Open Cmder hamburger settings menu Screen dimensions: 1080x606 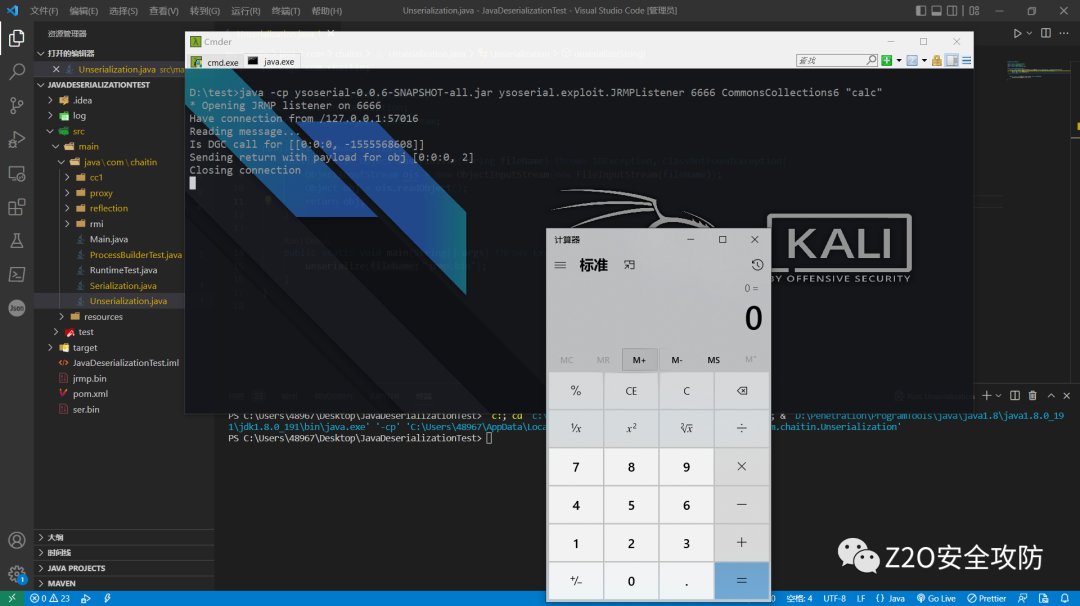pos(967,61)
